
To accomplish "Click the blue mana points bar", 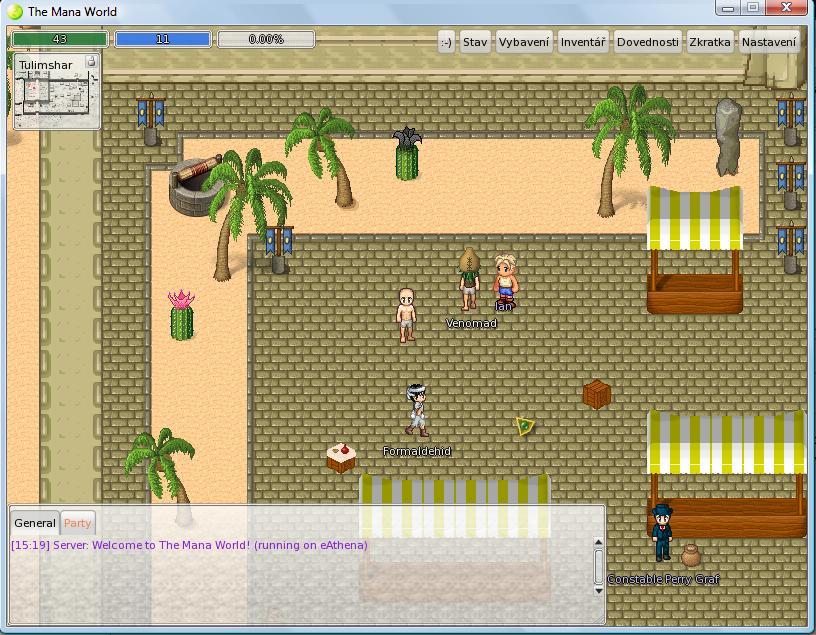I will click(x=163, y=40).
